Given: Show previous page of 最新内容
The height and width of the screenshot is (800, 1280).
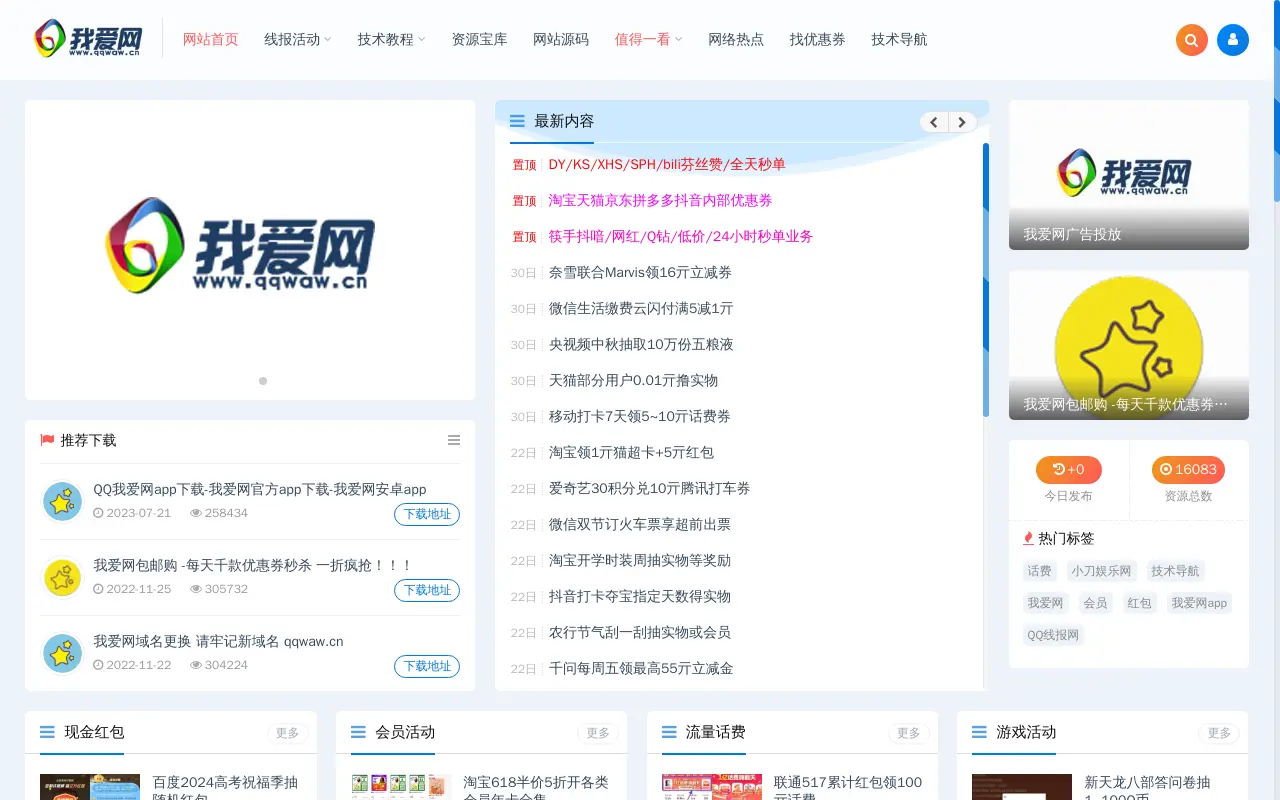Looking at the screenshot, I should tap(934, 122).
